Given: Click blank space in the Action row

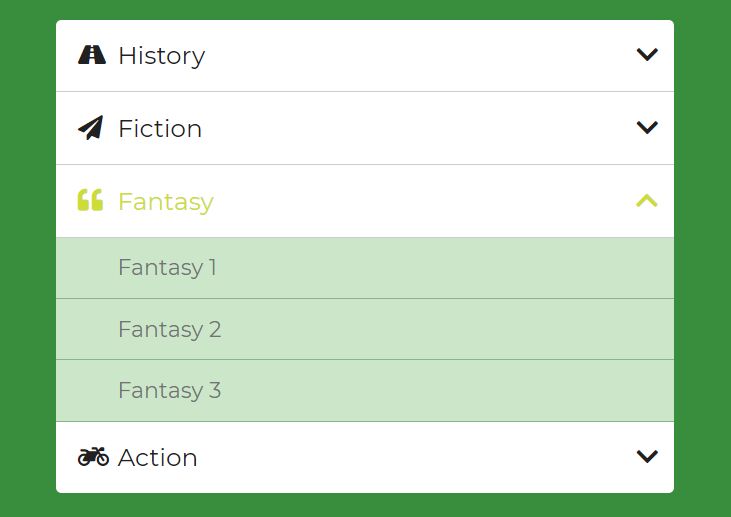Looking at the screenshot, I should click(420, 457).
